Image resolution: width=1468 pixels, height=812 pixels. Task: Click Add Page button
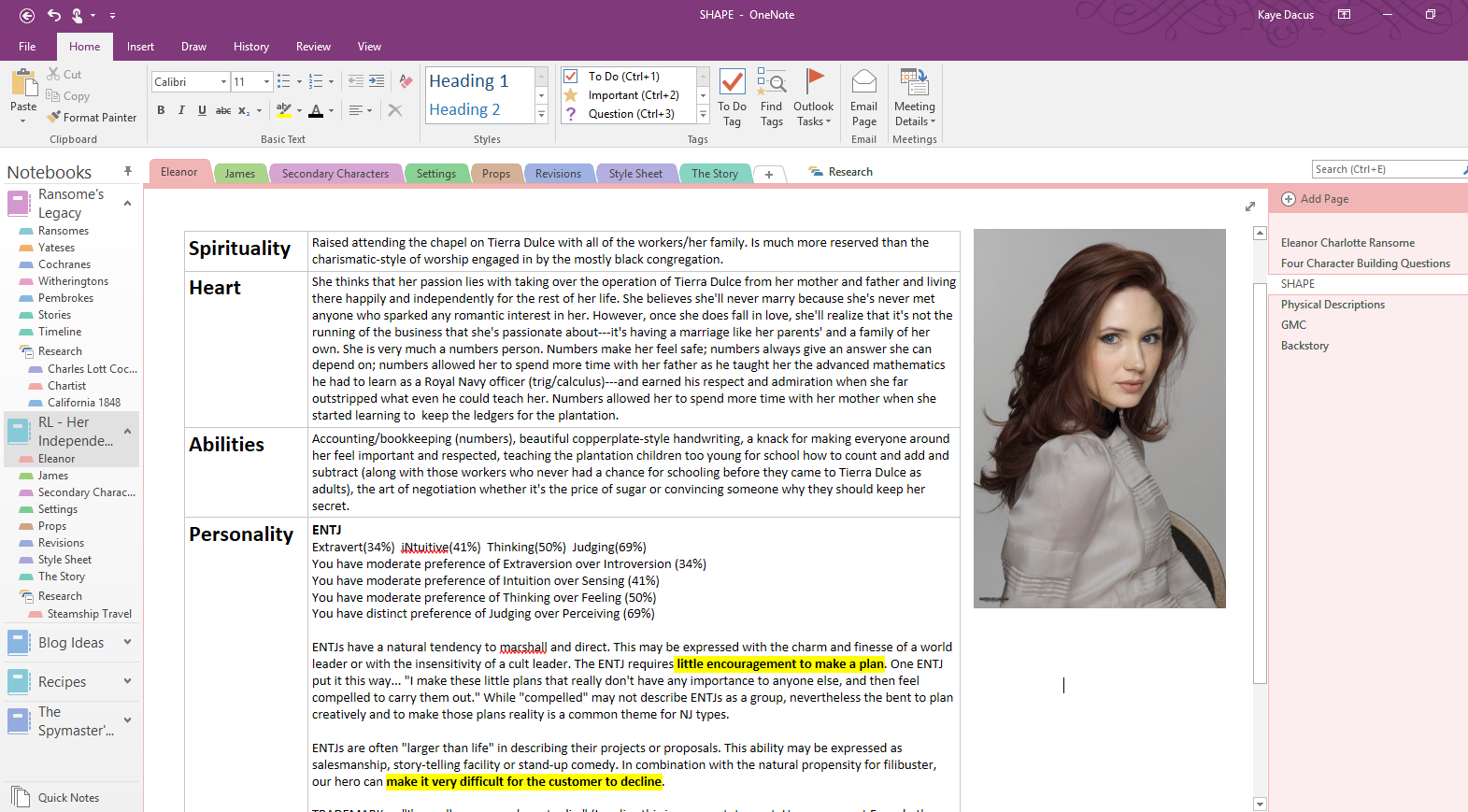1316,199
